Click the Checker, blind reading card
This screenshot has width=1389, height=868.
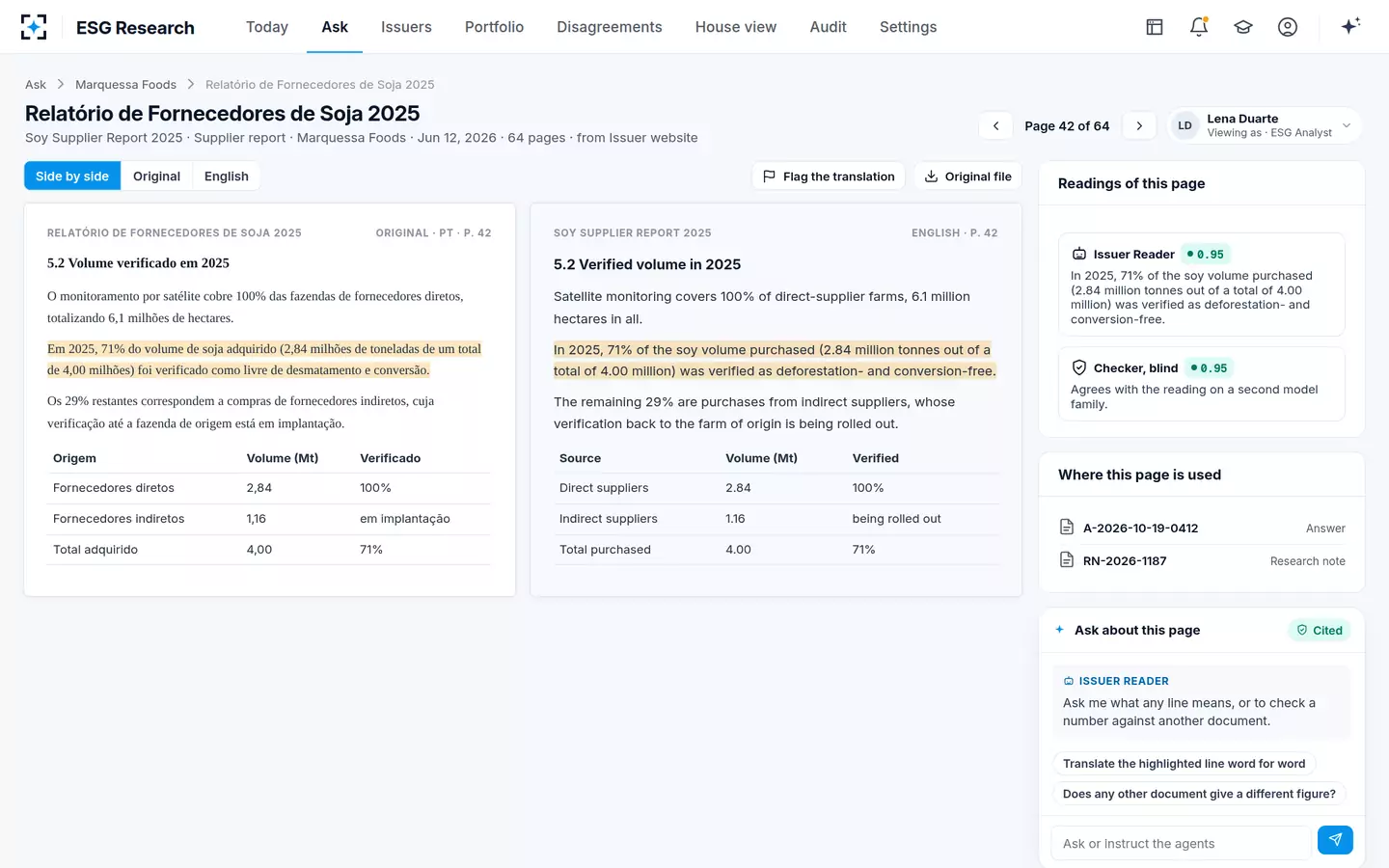pyautogui.click(x=1202, y=384)
